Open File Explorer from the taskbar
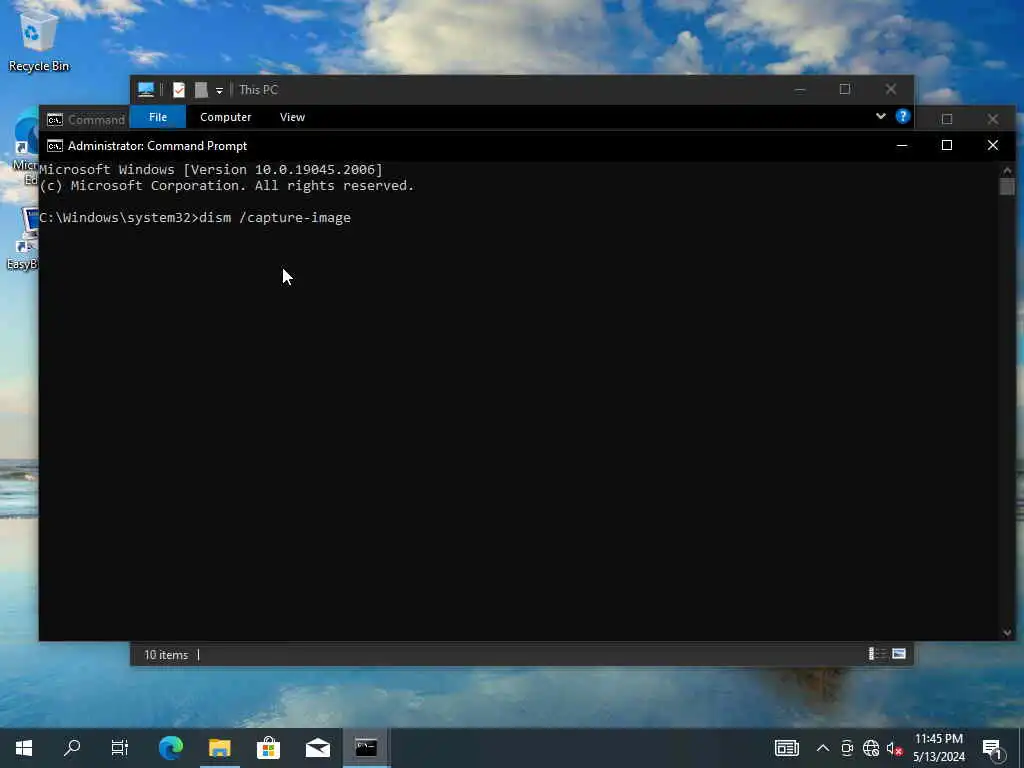This screenshot has width=1024, height=768. (x=219, y=748)
